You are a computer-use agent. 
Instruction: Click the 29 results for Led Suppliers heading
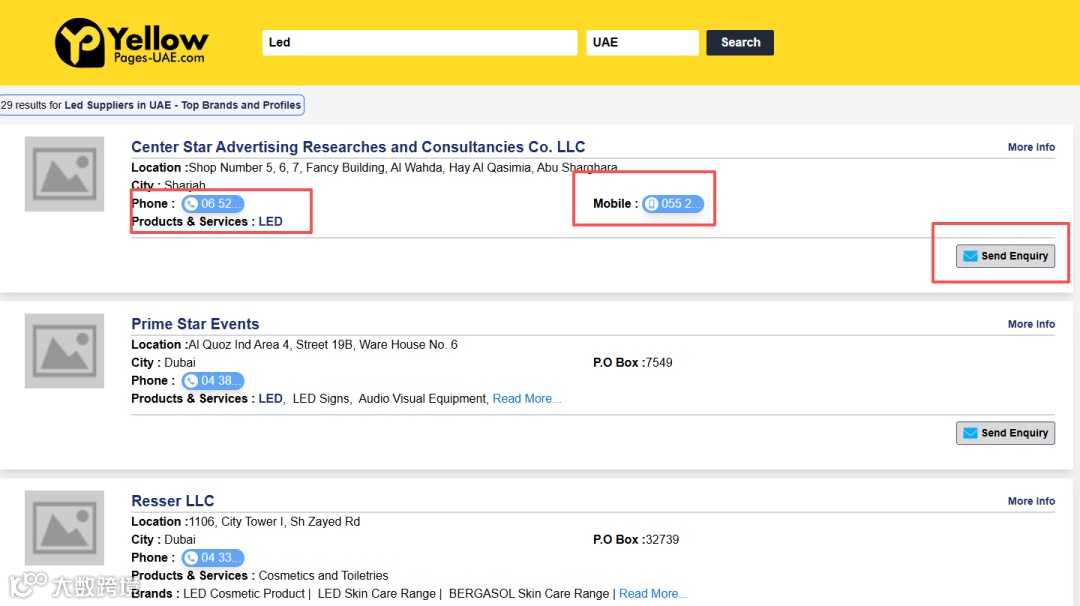click(152, 105)
